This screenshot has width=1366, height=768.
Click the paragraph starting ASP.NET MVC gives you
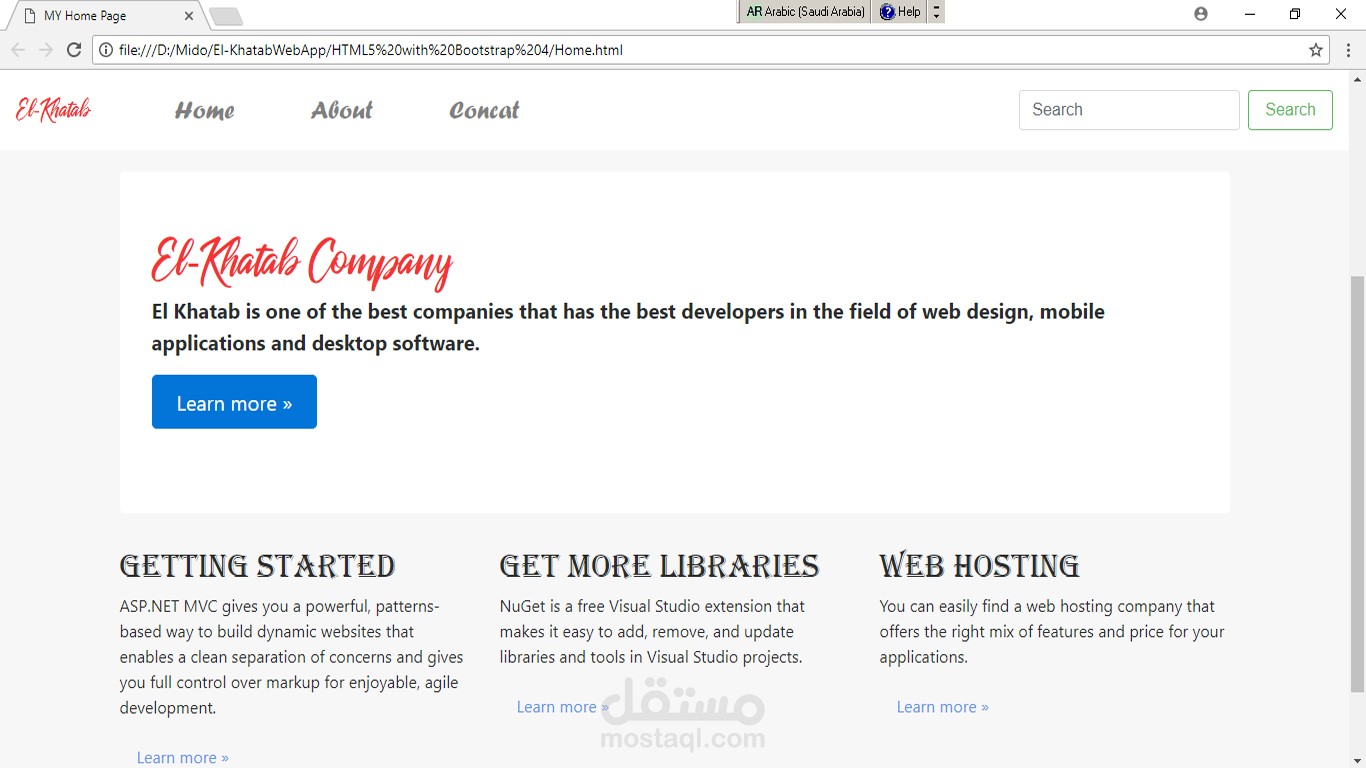pos(292,657)
